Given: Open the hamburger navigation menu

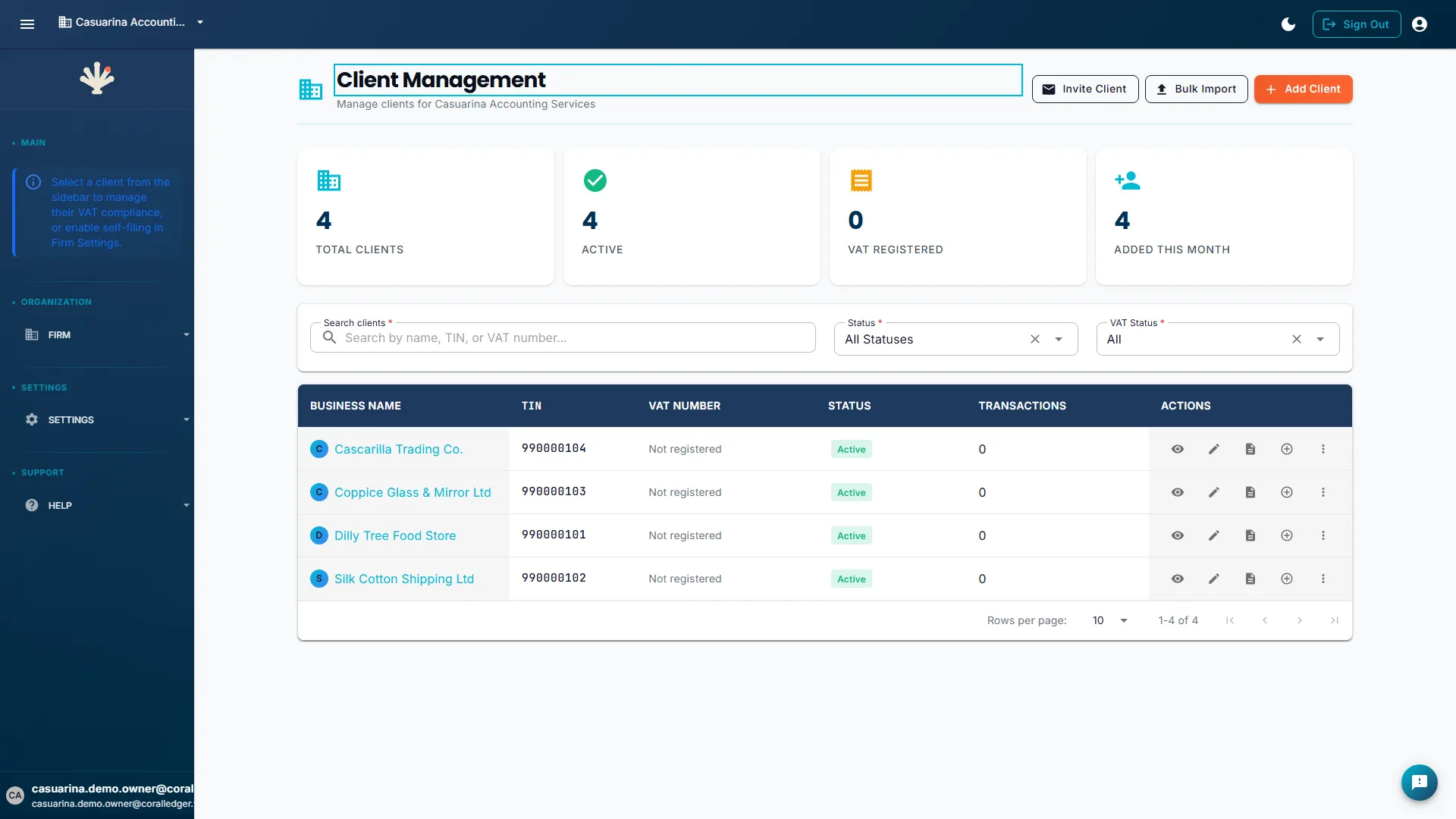Looking at the screenshot, I should click(27, 24).
